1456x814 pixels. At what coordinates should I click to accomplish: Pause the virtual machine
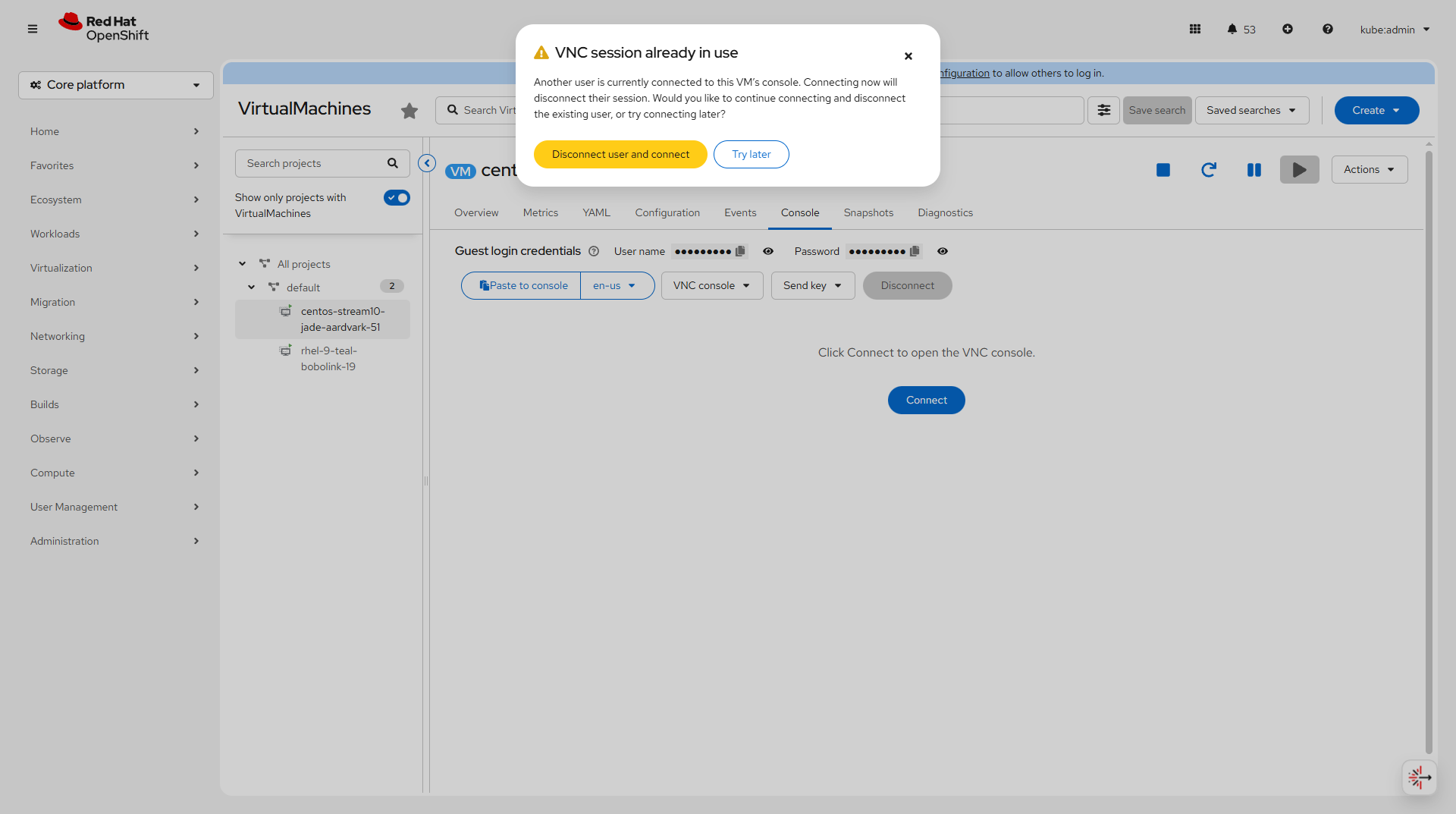(1254, 170)
